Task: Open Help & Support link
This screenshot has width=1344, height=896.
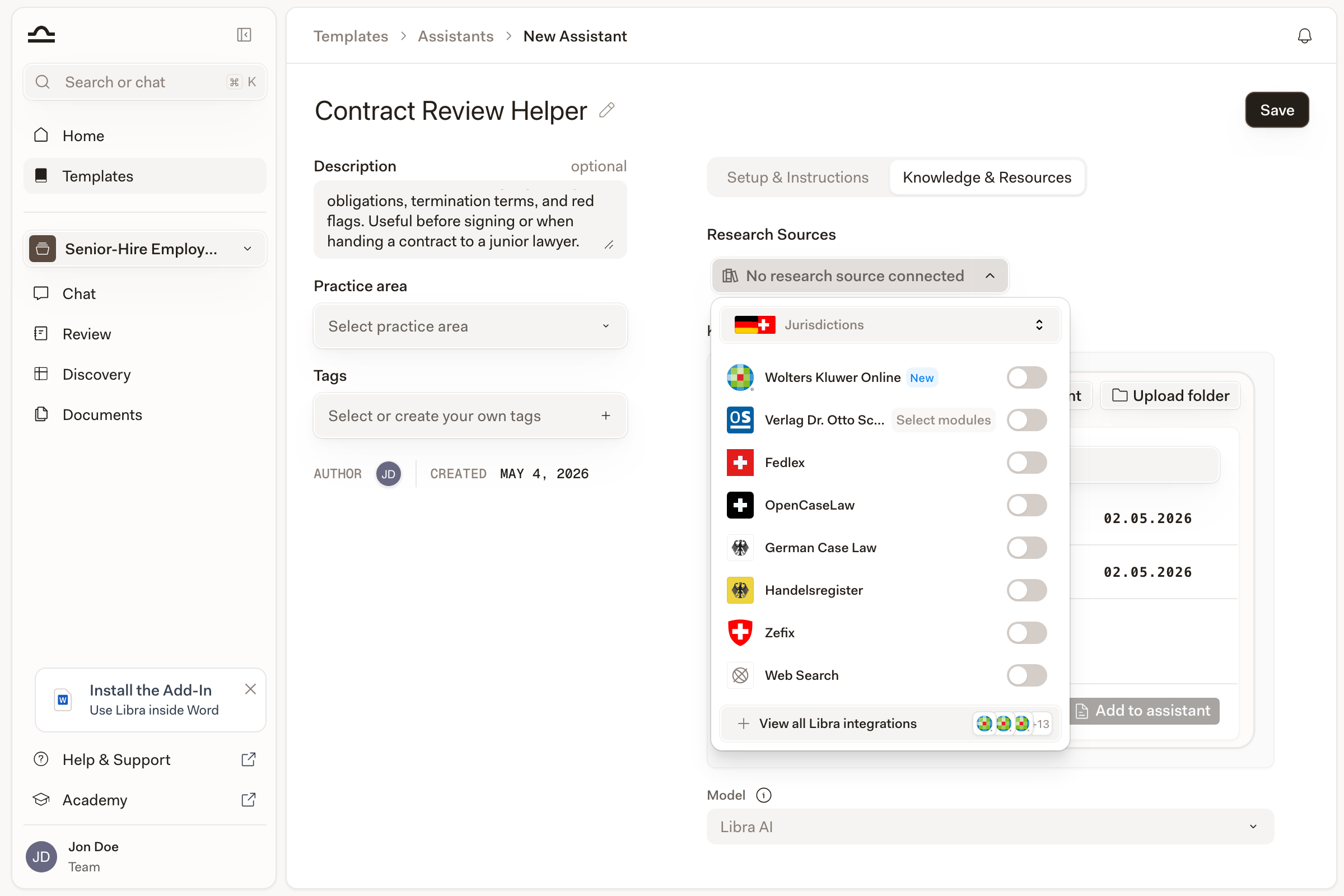Action: coord(144,759)
